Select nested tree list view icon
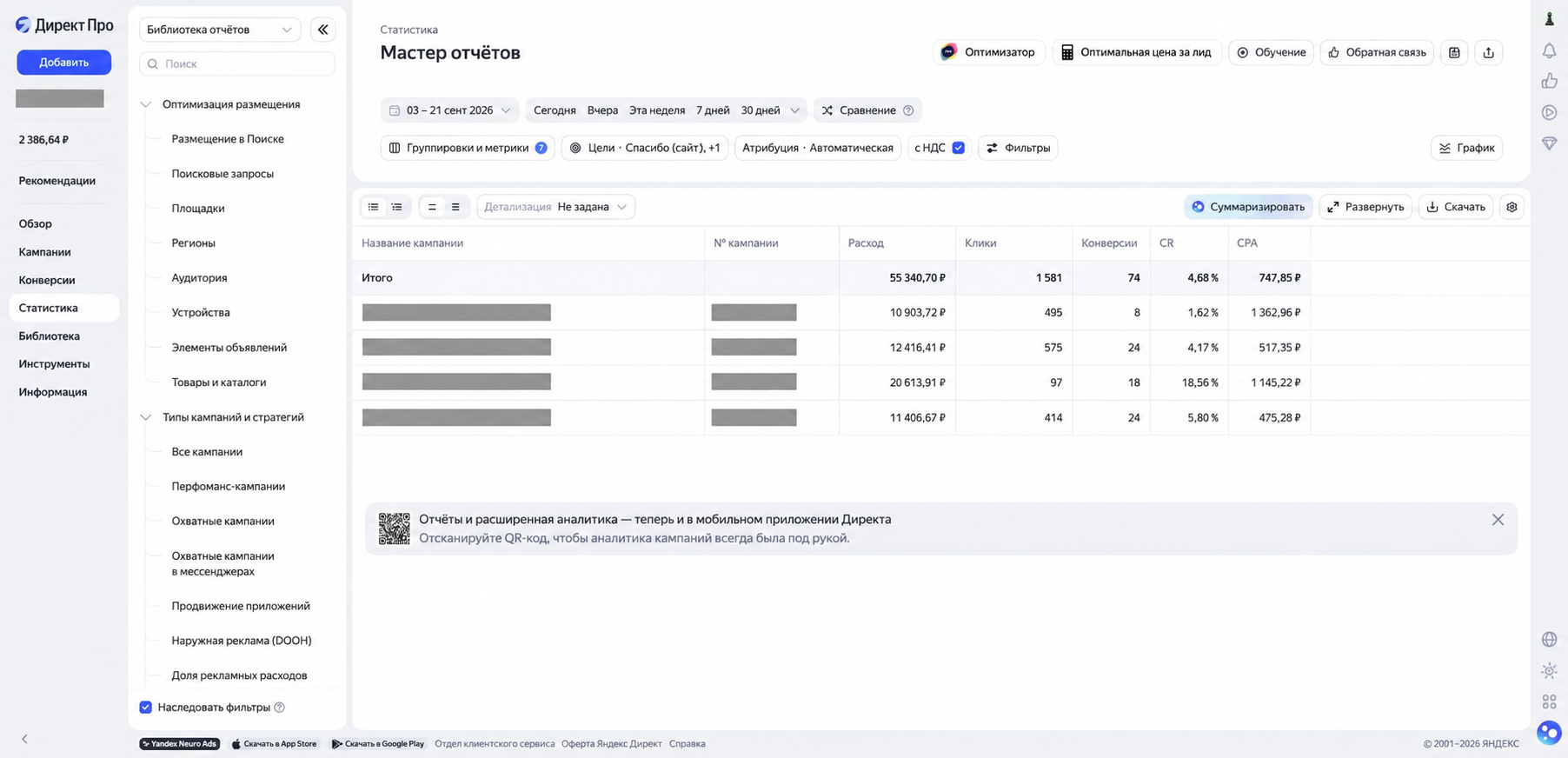 tap(397, 207)
